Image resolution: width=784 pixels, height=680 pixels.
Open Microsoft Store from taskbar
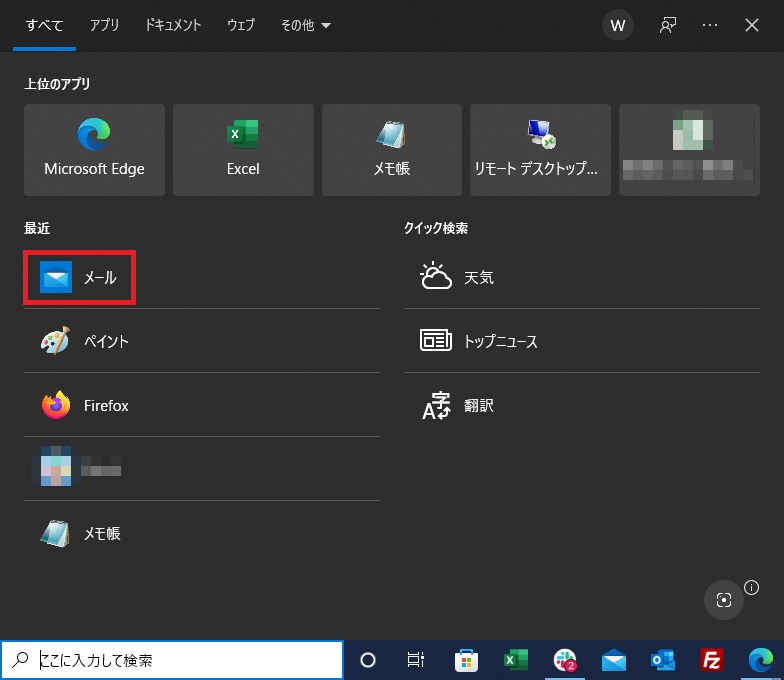[466, 660]
